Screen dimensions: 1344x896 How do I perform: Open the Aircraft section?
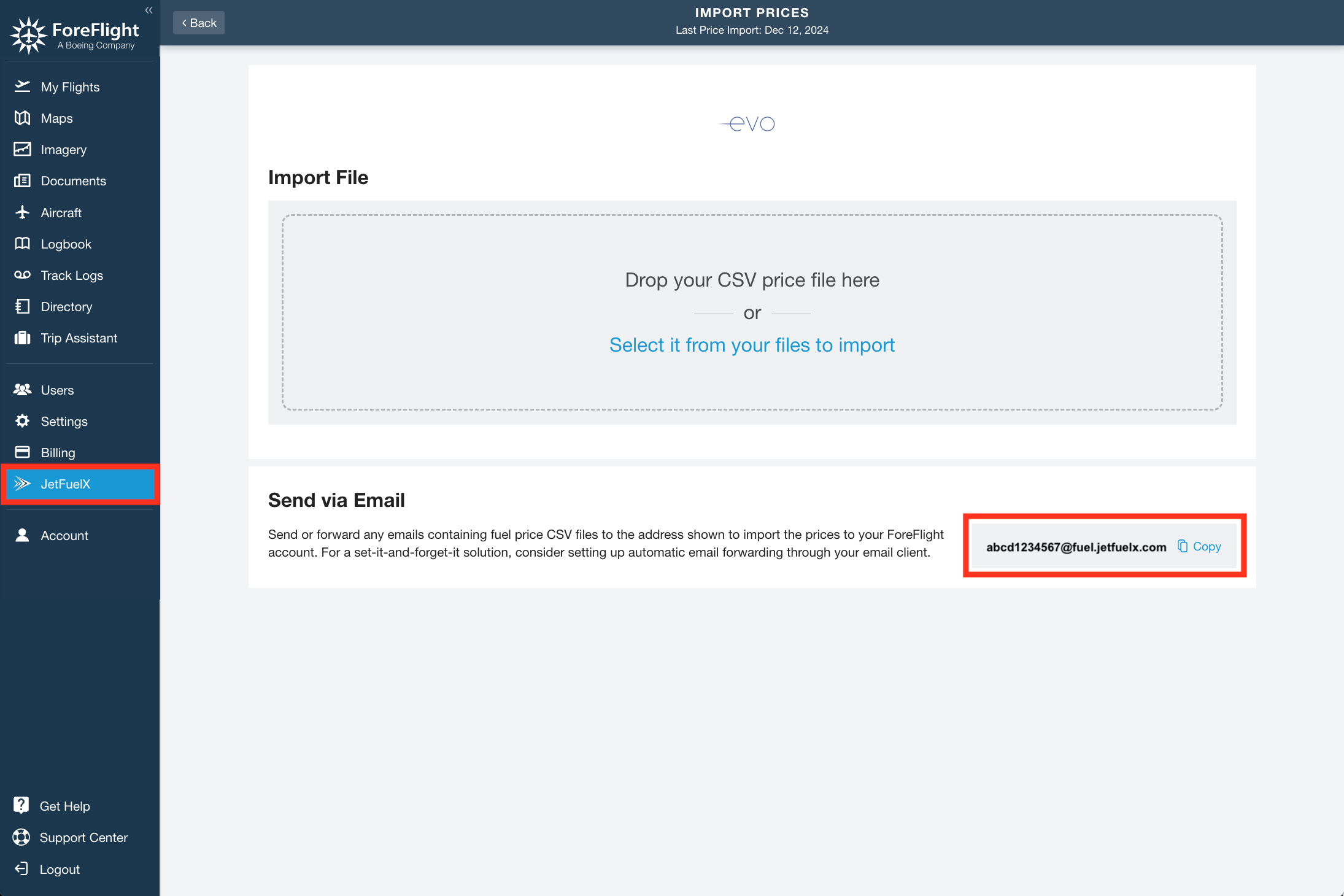tap(80, 212)
